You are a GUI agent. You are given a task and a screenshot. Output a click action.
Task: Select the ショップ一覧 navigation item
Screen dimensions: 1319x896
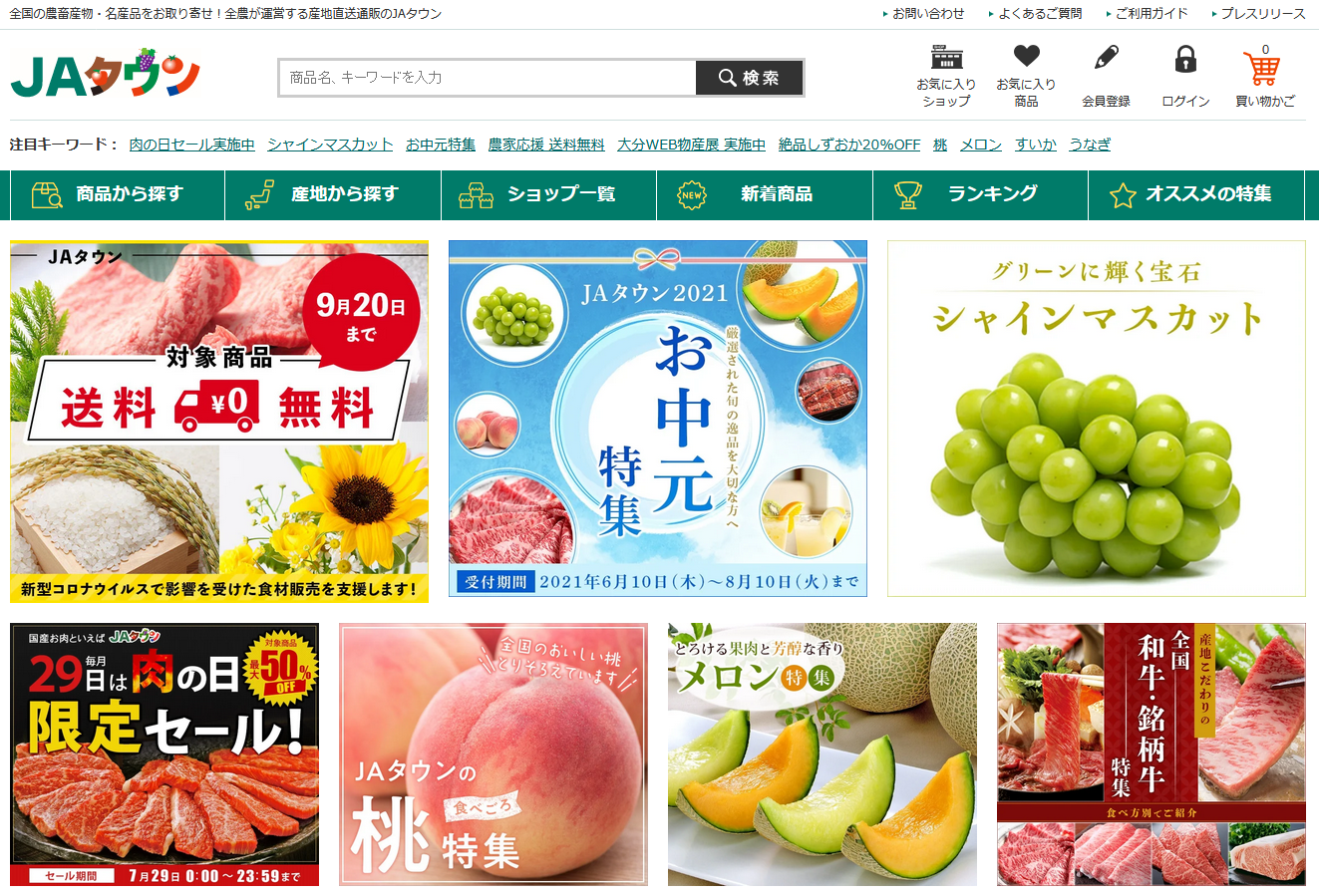(x=548, y=194)
